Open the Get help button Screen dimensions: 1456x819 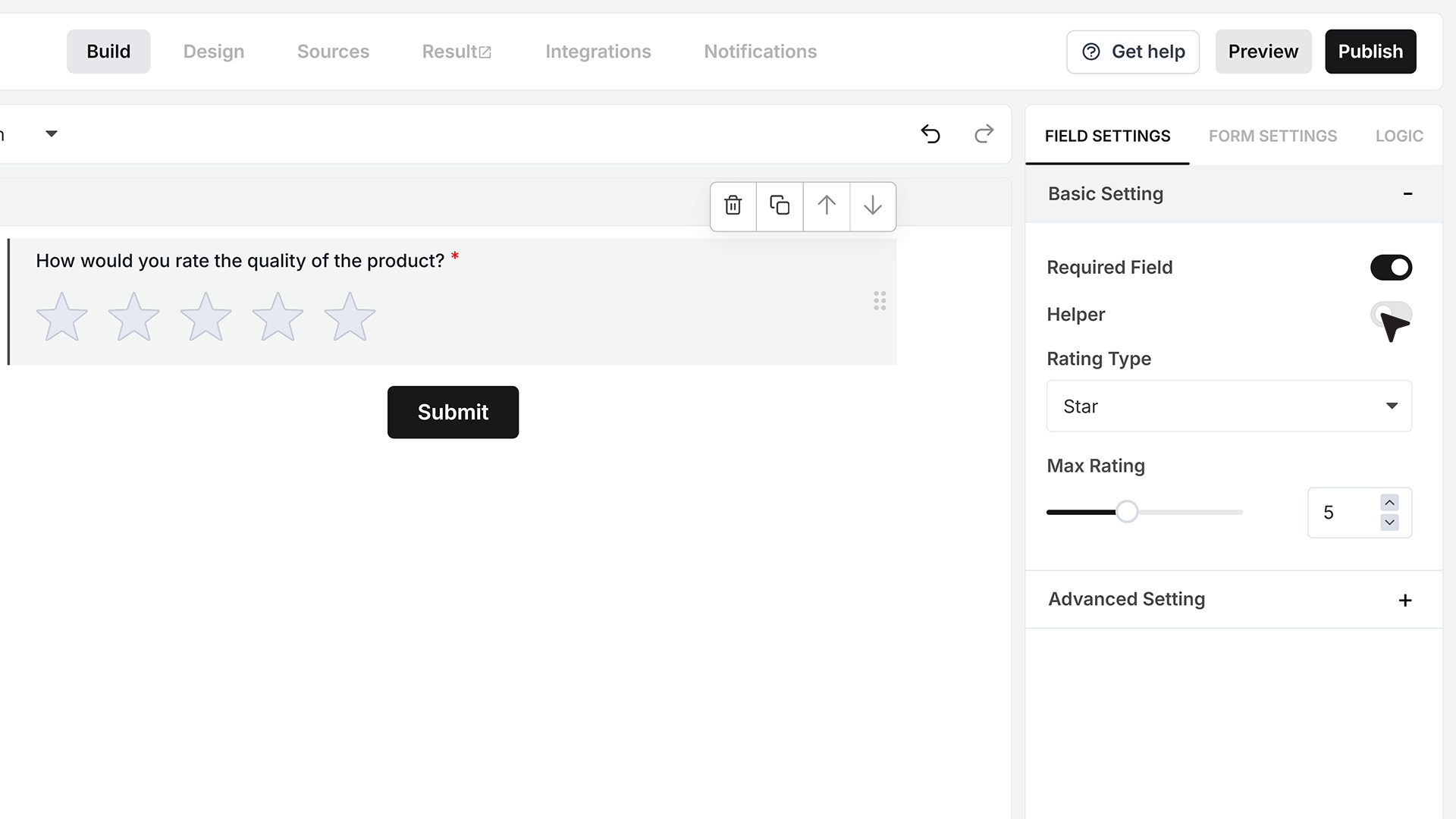click(x=1133, y=52)
